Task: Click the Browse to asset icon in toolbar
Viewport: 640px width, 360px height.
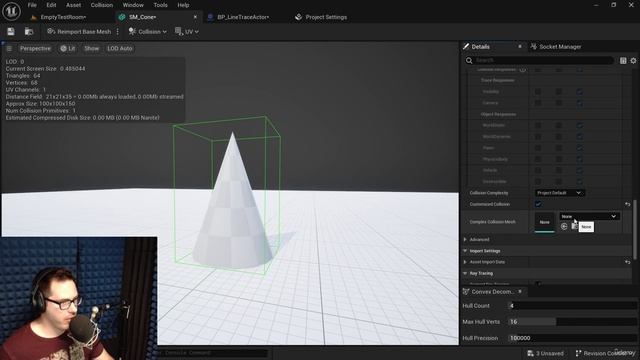Action: point(29,31)
